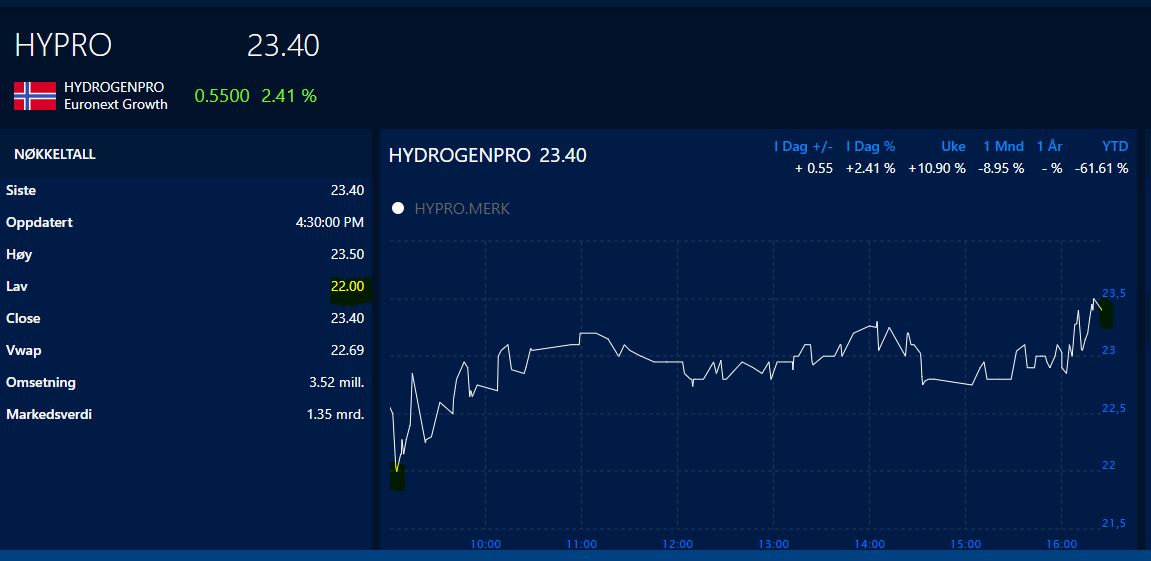The image size is (1151, 561).
Task: Click the 21,5 price axis label
Action: pos(1114,523)
